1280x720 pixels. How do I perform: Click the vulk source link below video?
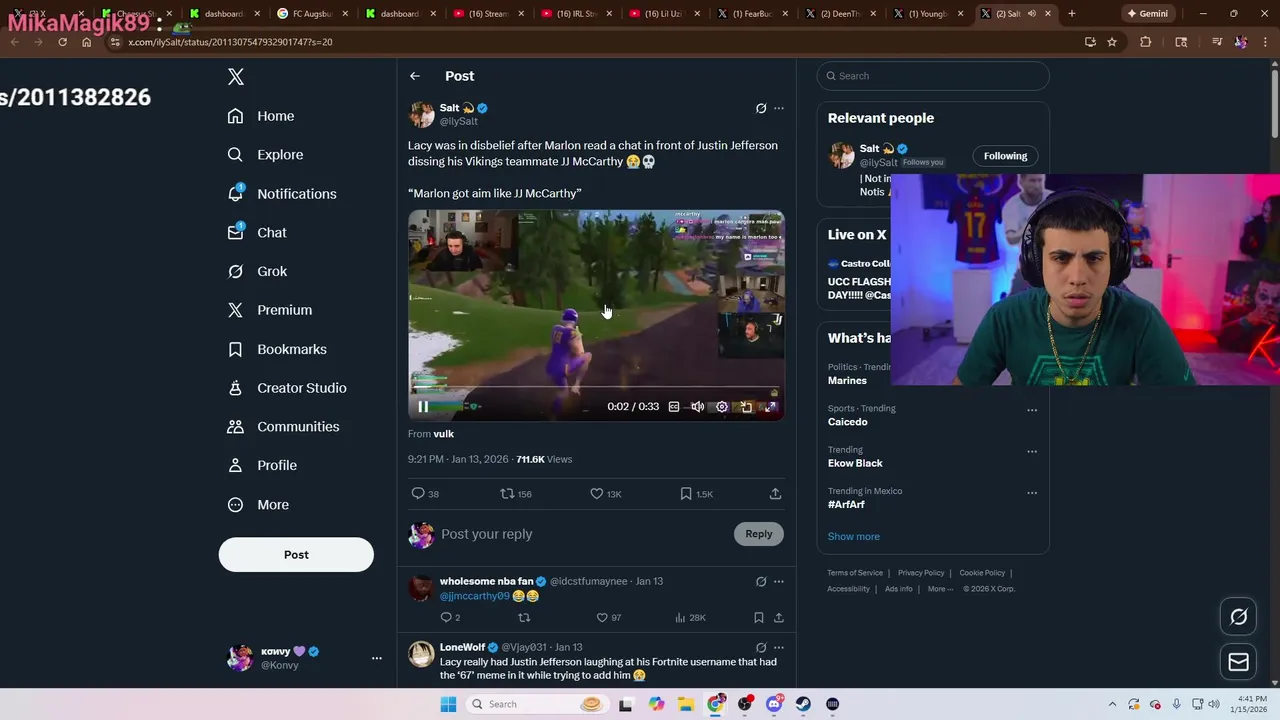[444, 434]
